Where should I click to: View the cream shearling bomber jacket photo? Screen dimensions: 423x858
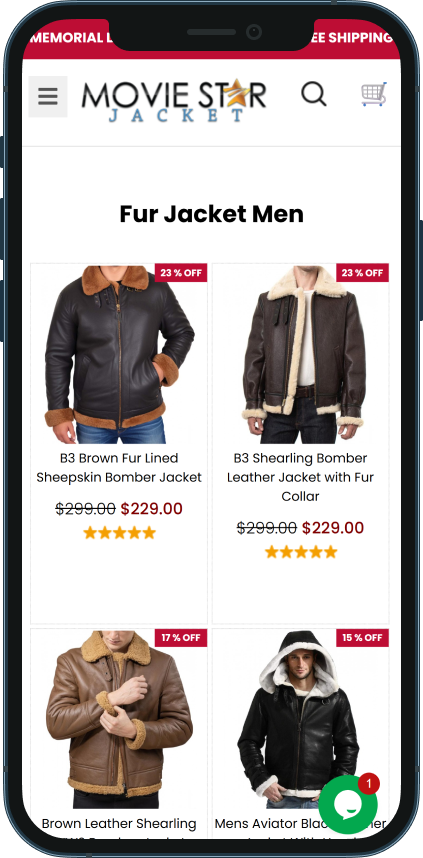pos(300,355)
